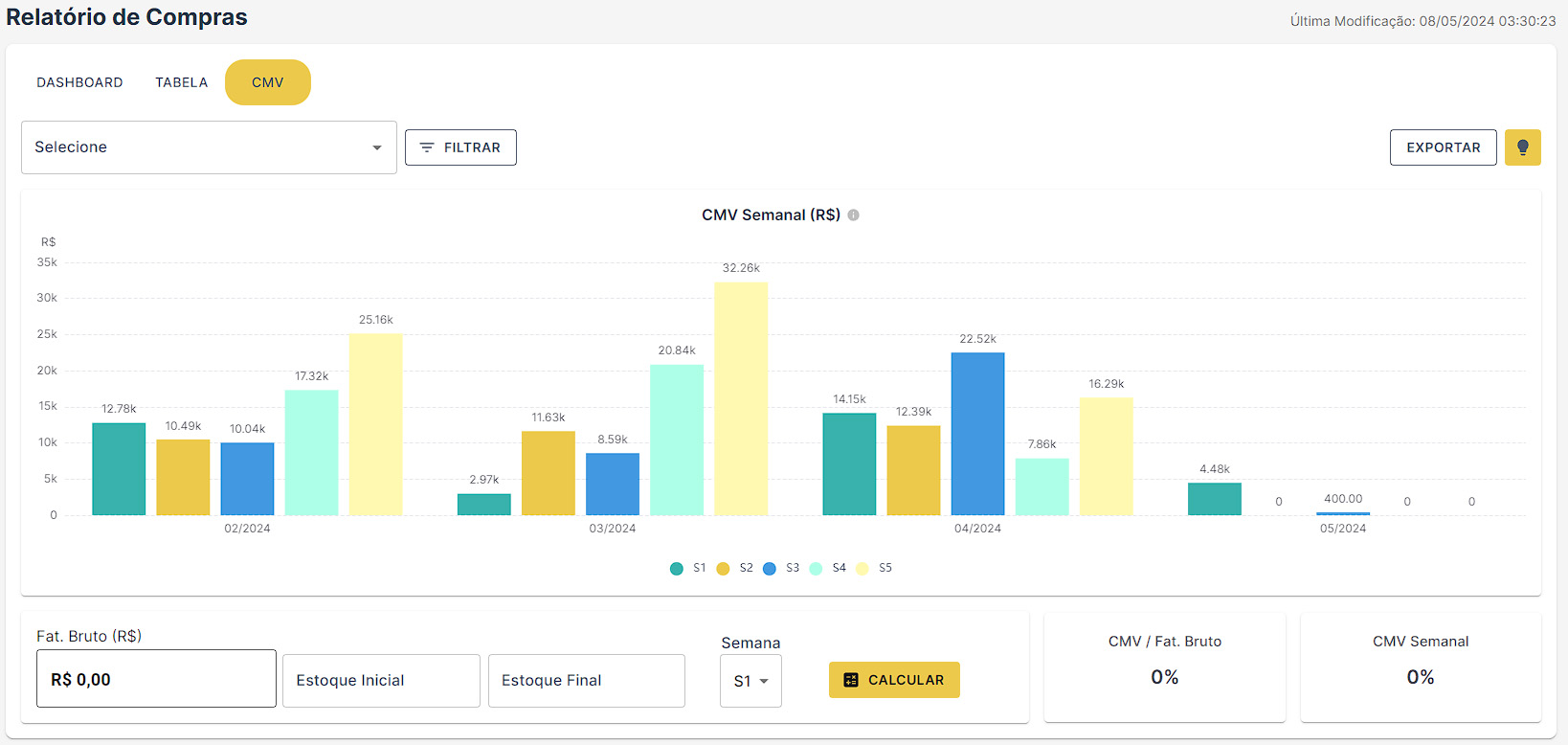Switch to the DASHBOARD tab
This screenshot has height=745, width=1568.
tap(79, 82)
